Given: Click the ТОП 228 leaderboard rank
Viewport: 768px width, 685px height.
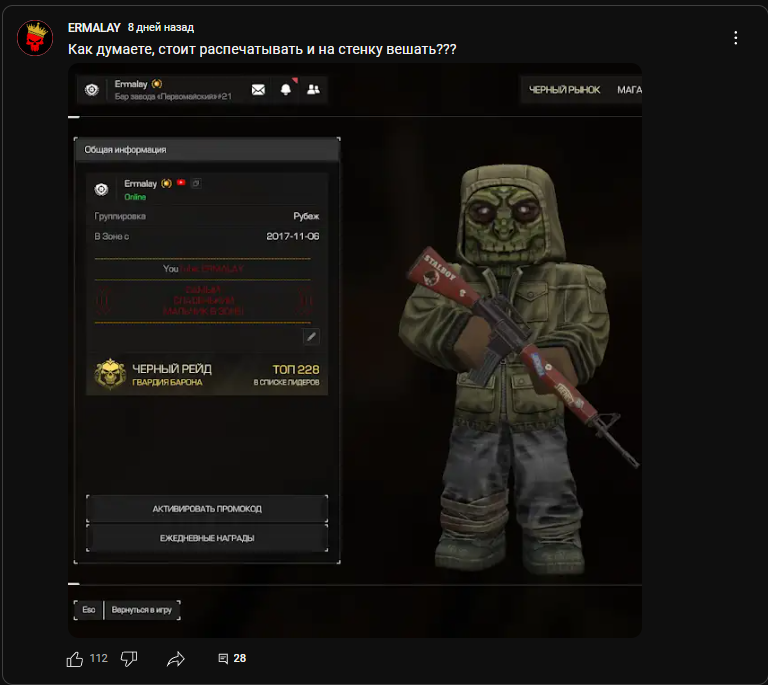Looking at the screenshot, I should 295,370.
